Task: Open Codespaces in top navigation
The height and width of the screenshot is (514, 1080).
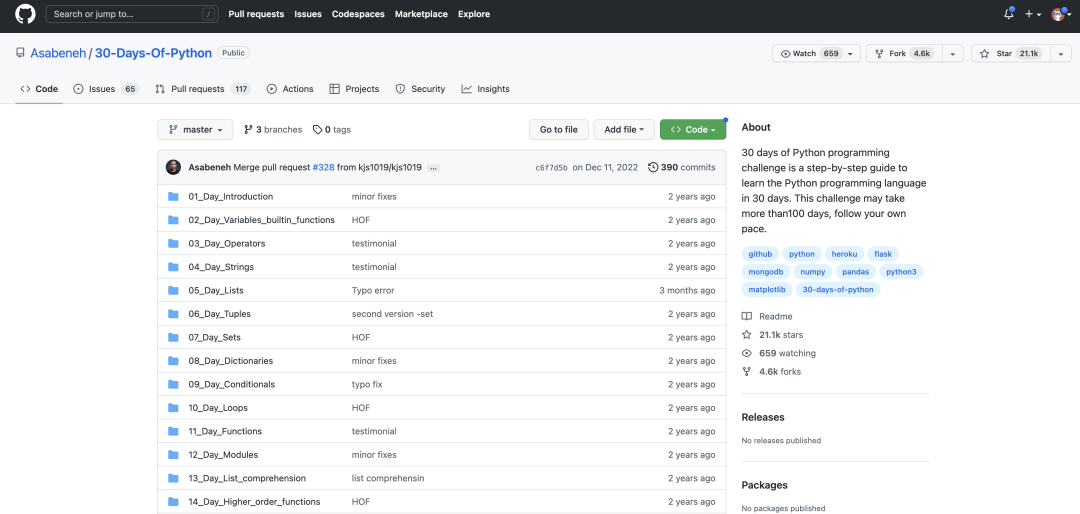Action: pyautogui.click(x=358, y=14)
